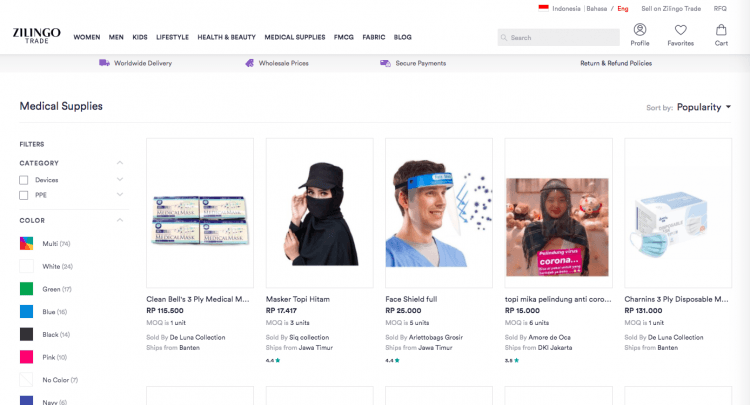Click the Wholesale Prices text
750x405 pixels.
point(284,63)
